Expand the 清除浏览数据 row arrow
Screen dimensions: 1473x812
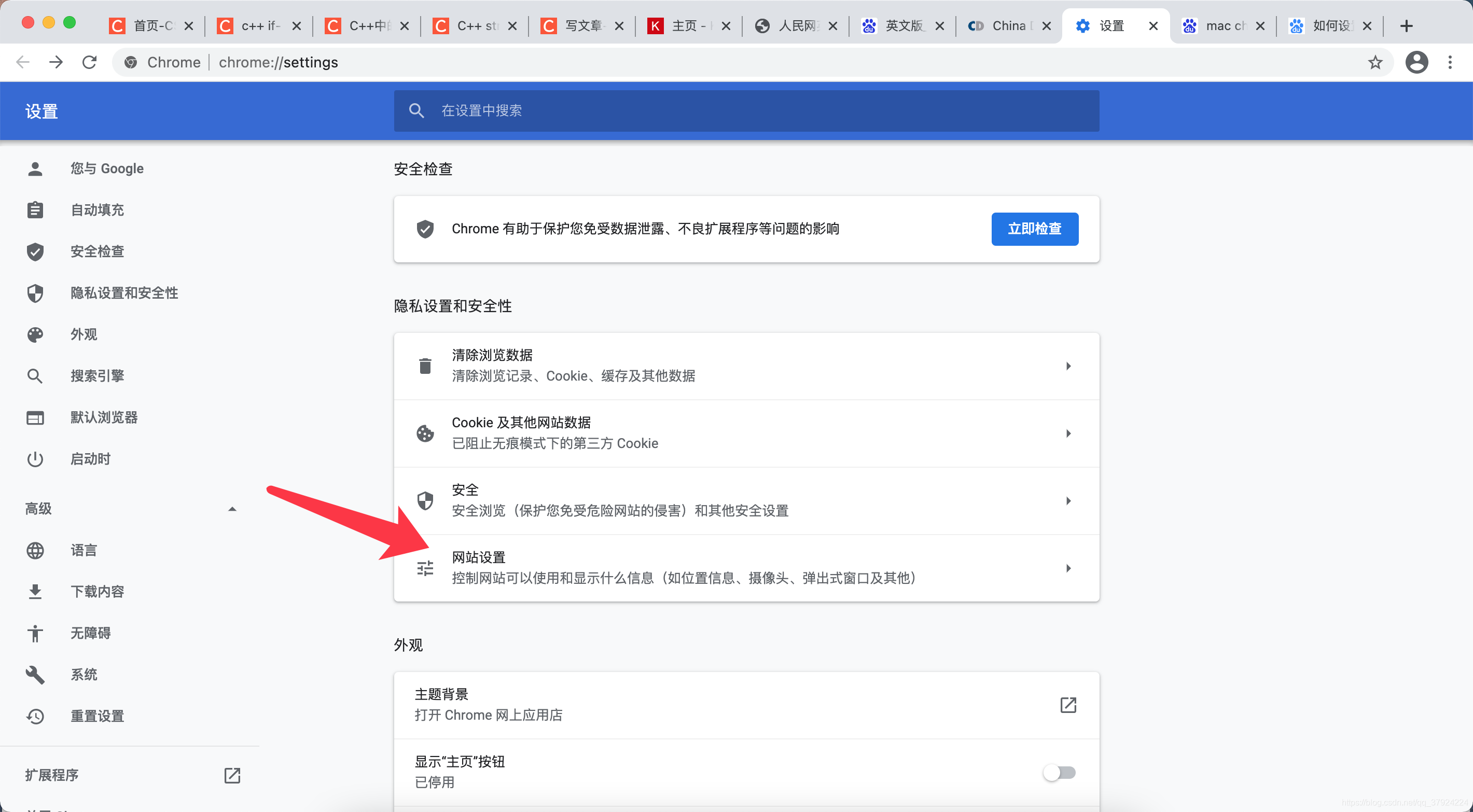[x=1067, y=366]
